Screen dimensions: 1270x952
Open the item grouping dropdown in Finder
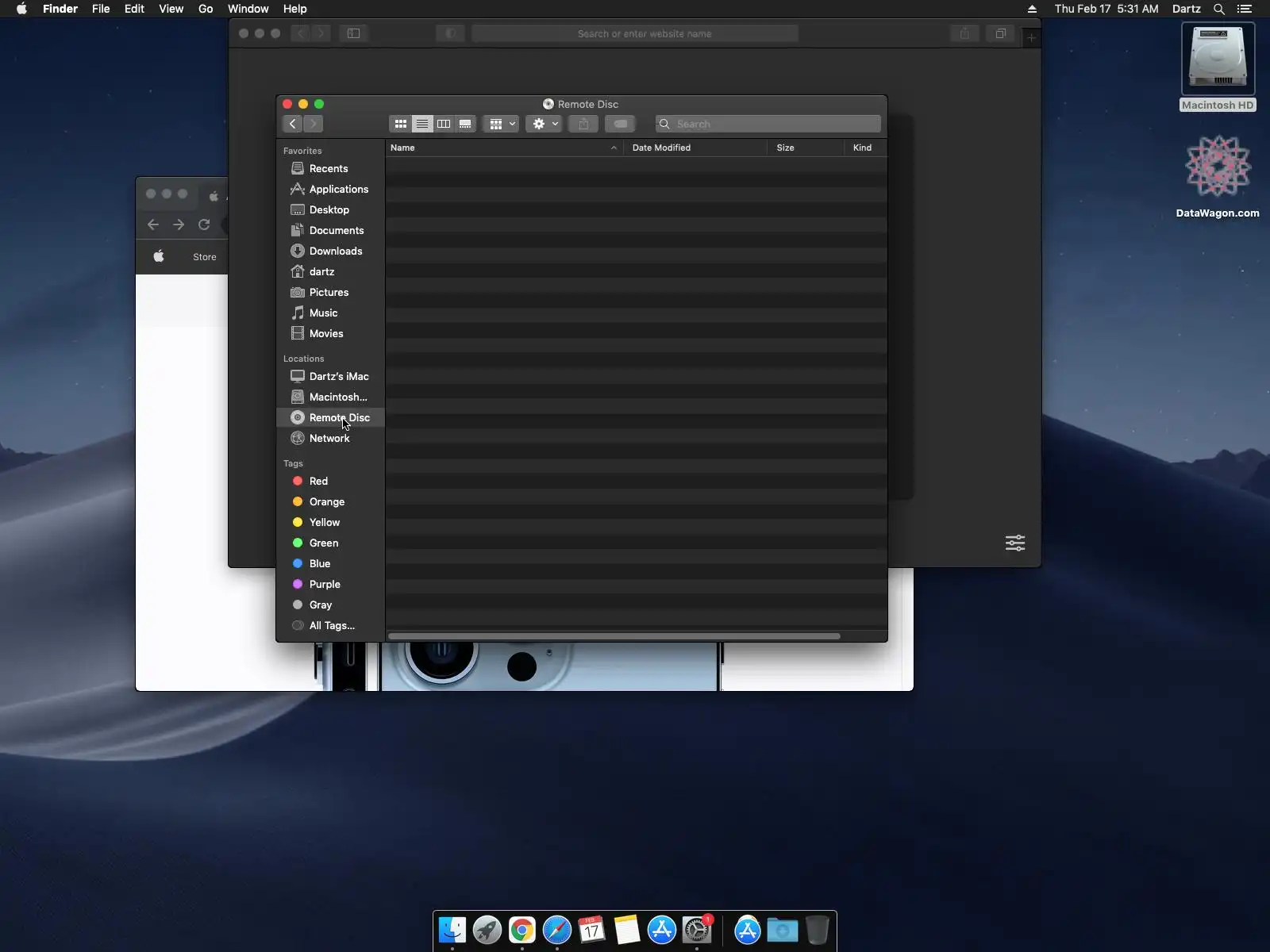(x=502, y=124)
